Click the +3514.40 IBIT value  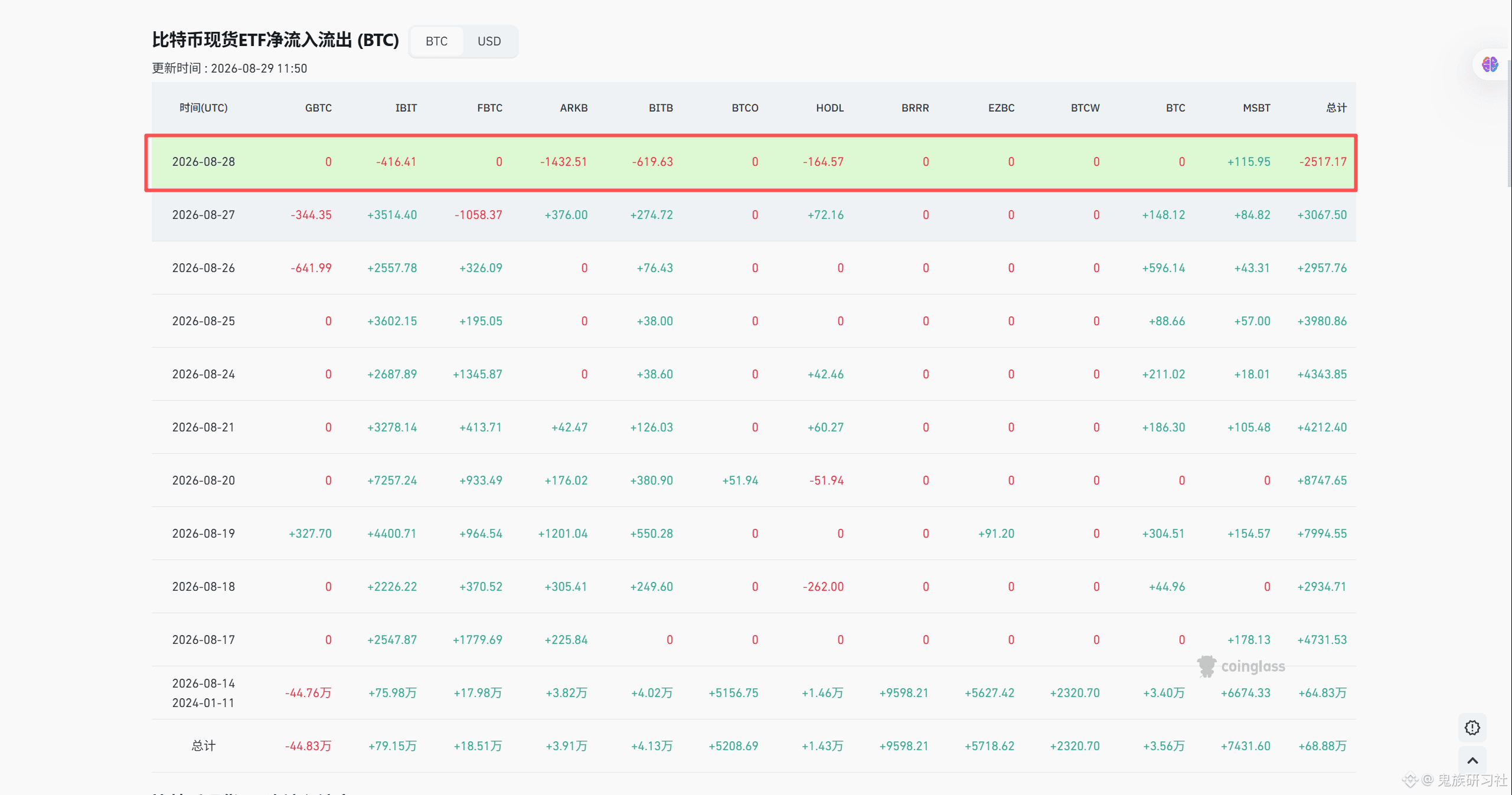392,215
